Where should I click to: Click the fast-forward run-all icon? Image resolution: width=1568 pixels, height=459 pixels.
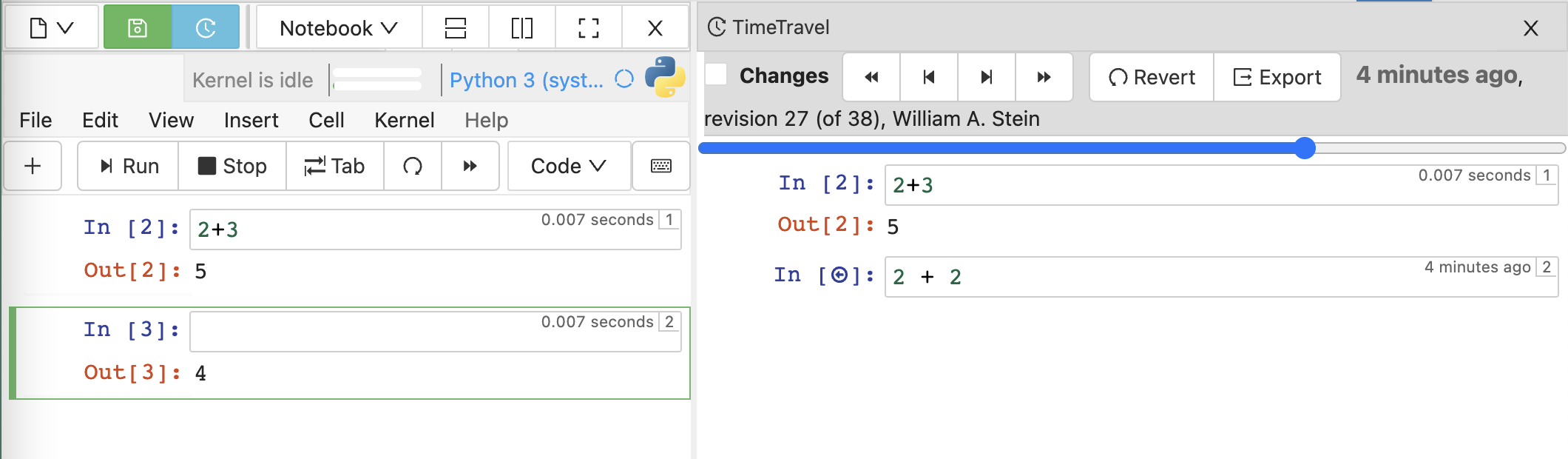(470, 166)
